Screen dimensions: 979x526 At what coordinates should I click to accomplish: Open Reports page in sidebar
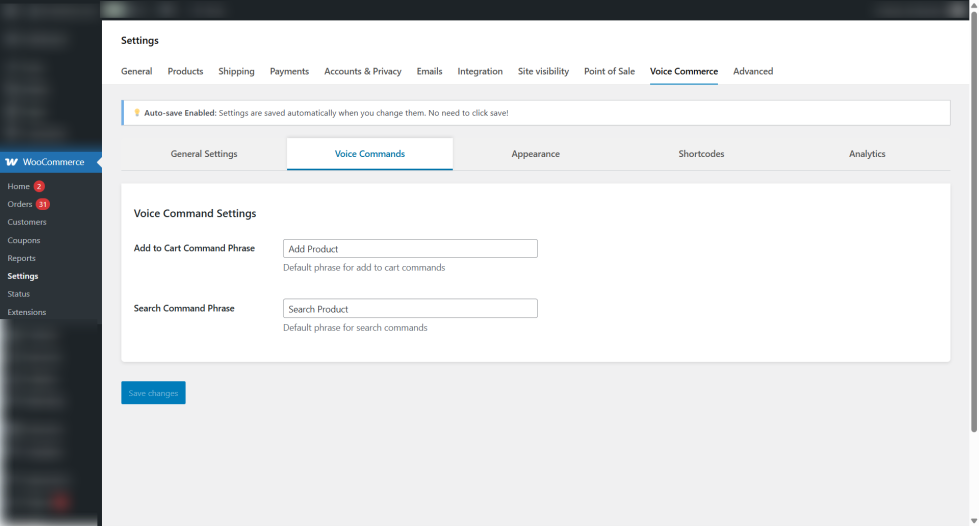pos(21,258)
